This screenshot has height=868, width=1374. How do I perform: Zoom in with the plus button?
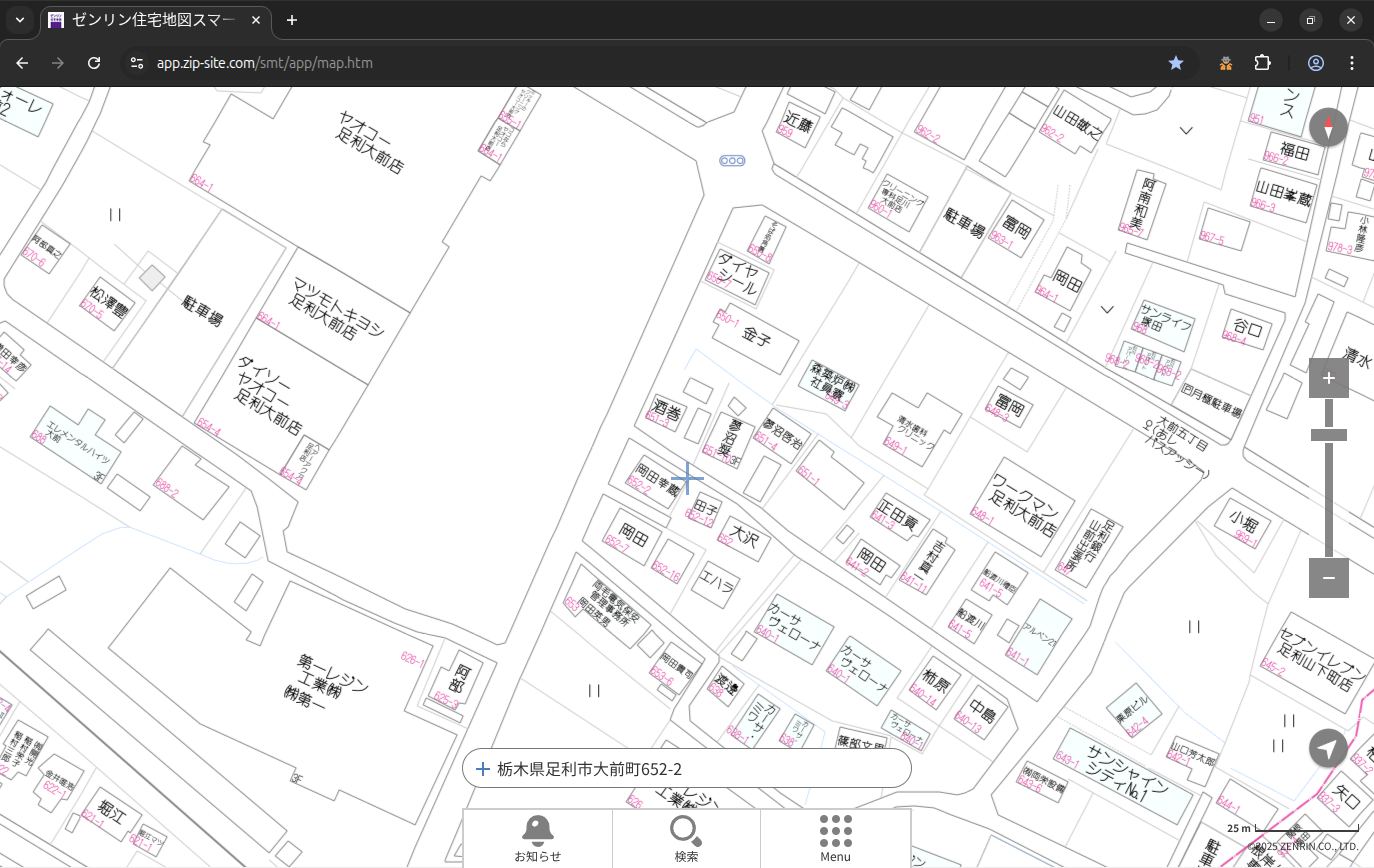tap(1328, 378)
